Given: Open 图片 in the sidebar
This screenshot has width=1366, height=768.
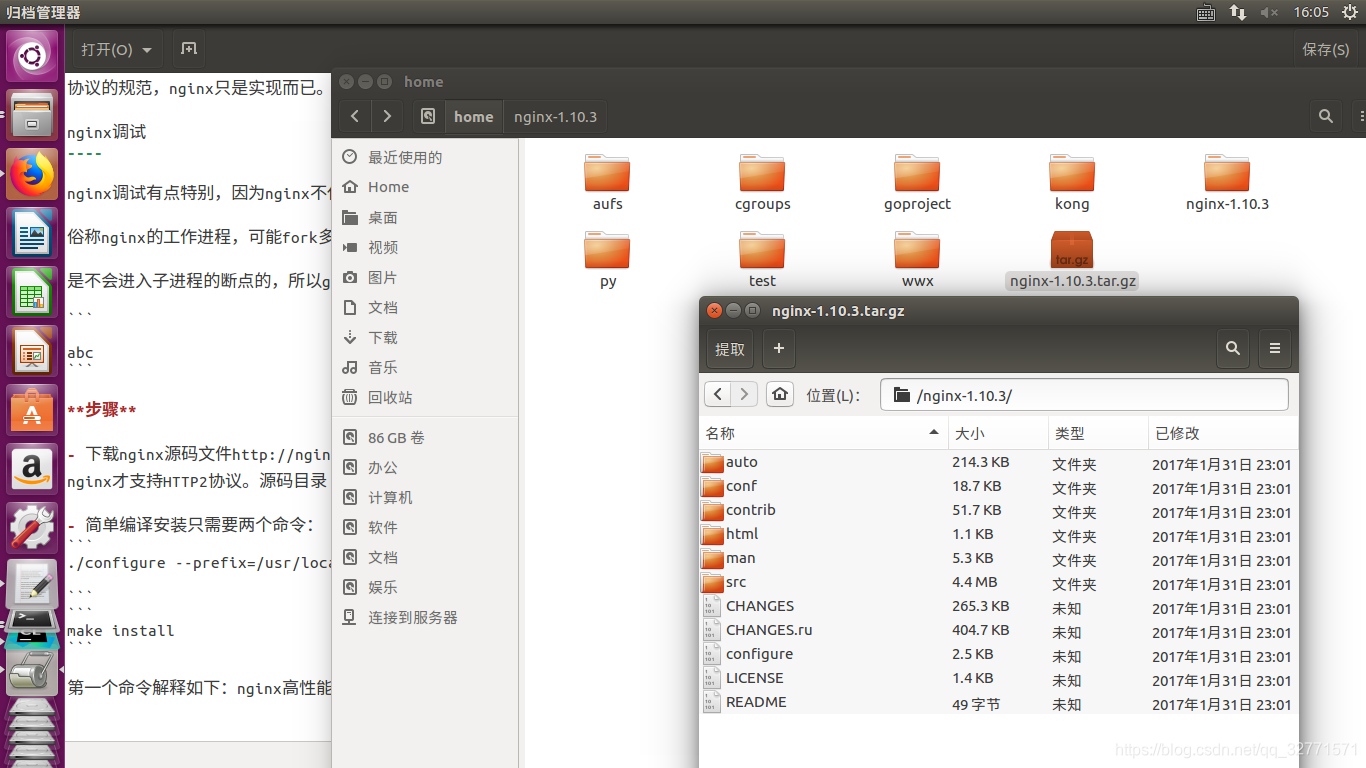Looking at the screenshot, I should coord(383,277).
